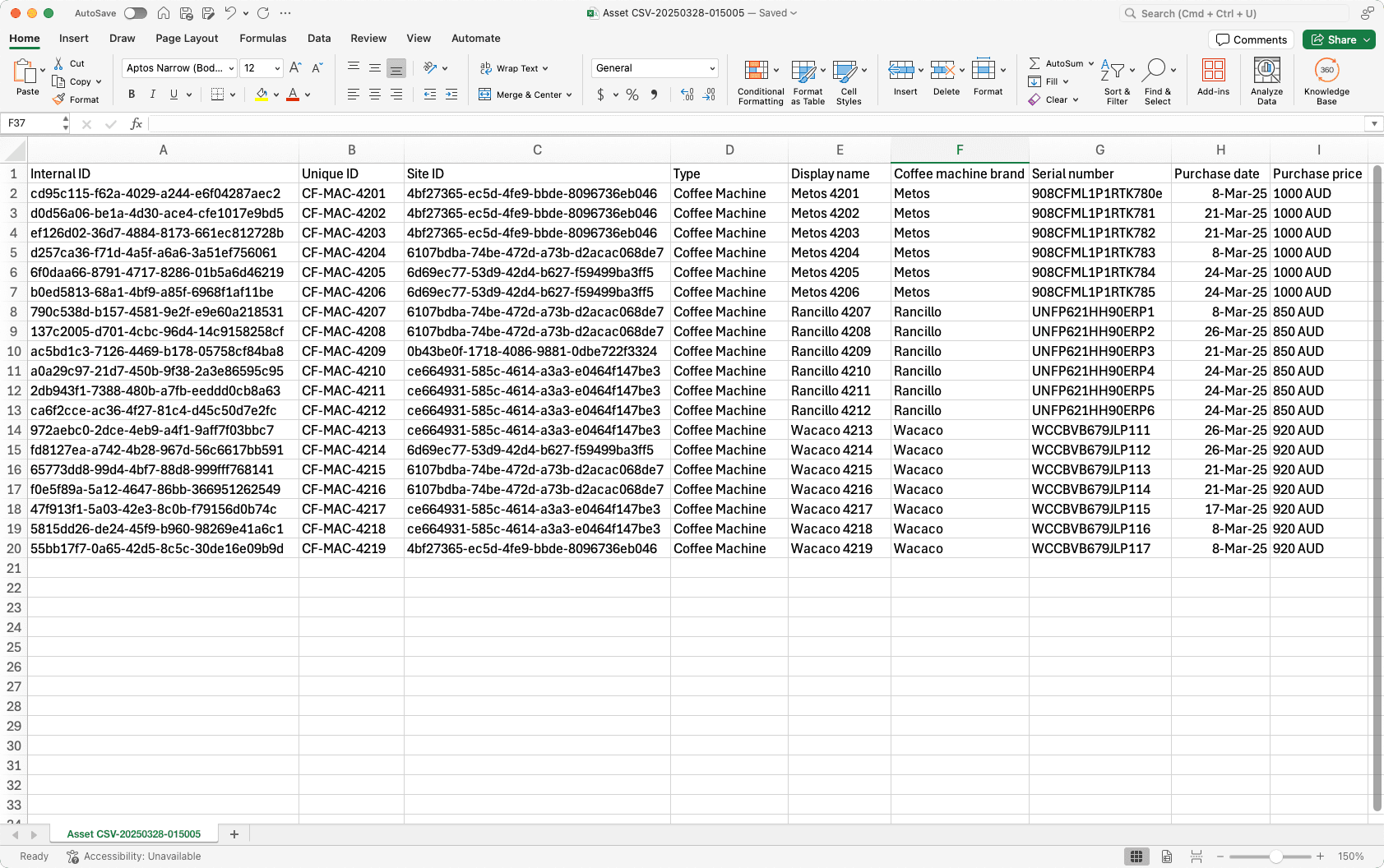Toggle AutoSave on
The image size is (1384, 868).
coord(135,13)
